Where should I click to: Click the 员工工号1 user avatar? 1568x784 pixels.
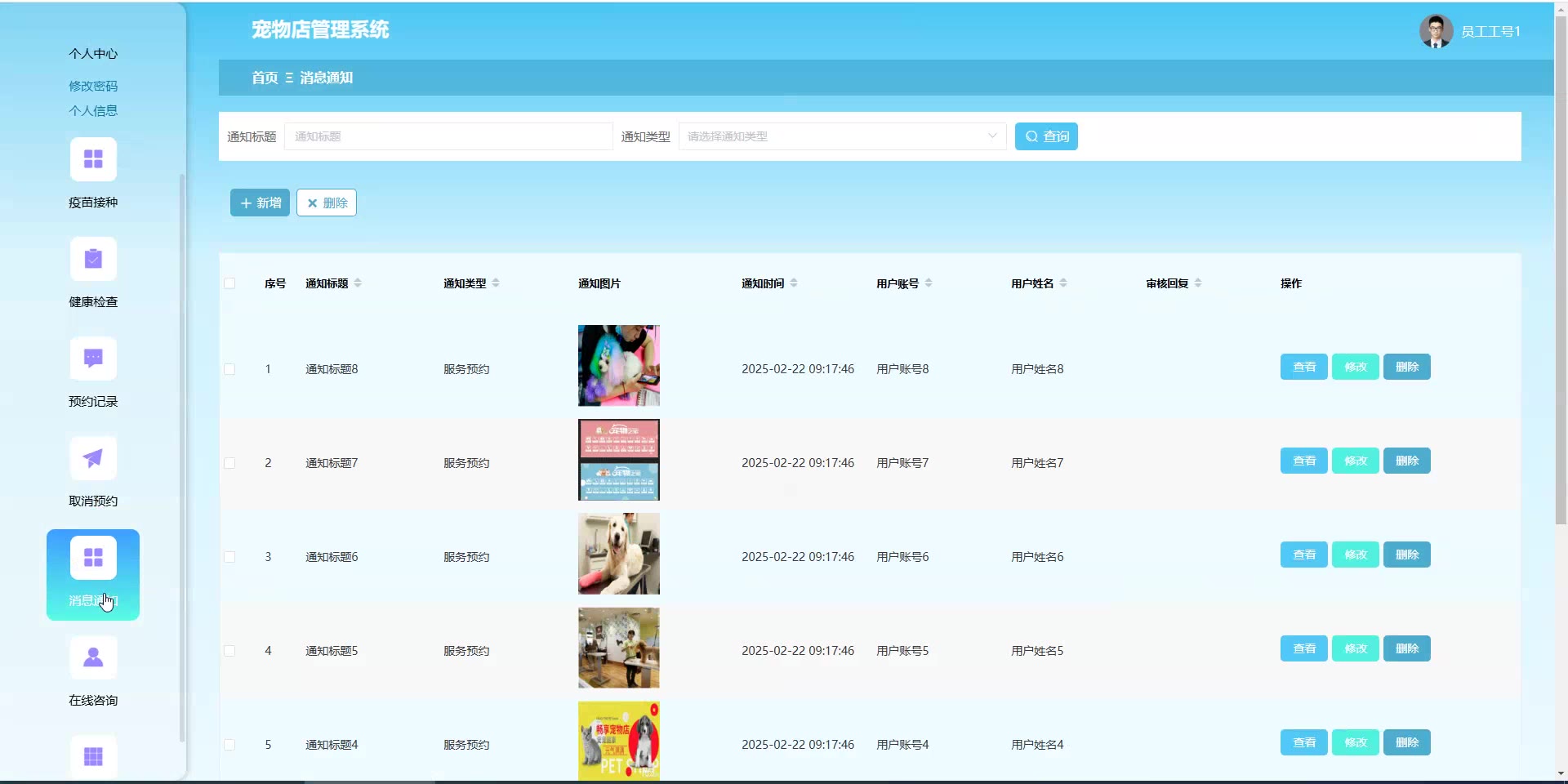[1435, 31]
